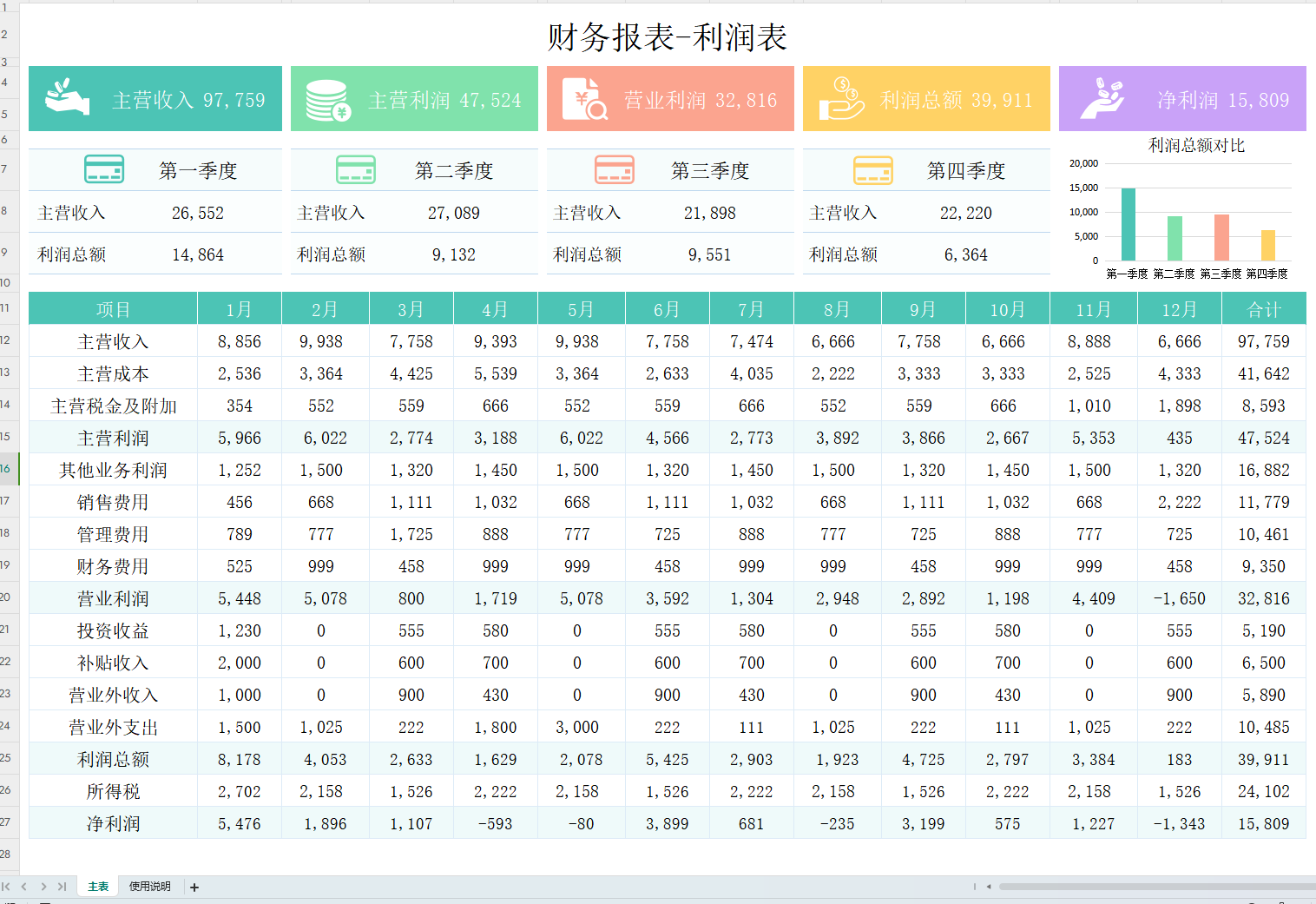Select the 合计 column header cell
This screenshot has width=1316, height=904.
[1264, 309]
